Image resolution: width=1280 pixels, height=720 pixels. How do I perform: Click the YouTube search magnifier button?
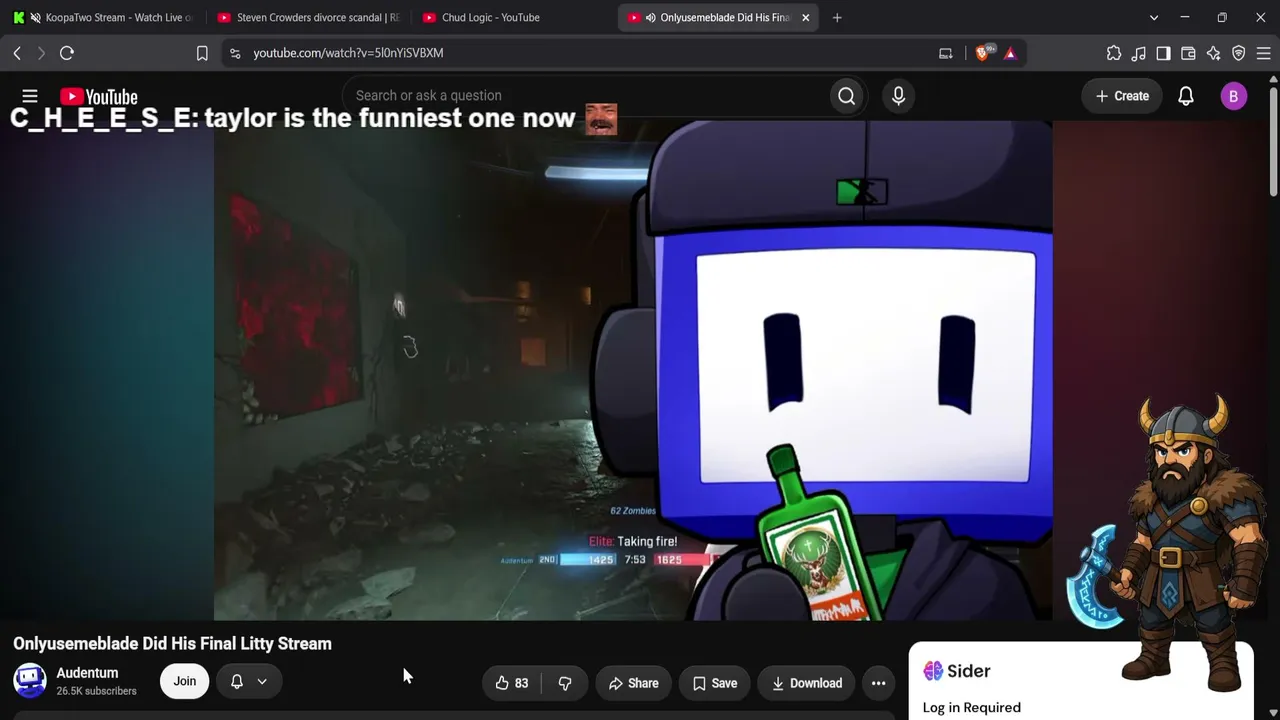tap(847, 96)
